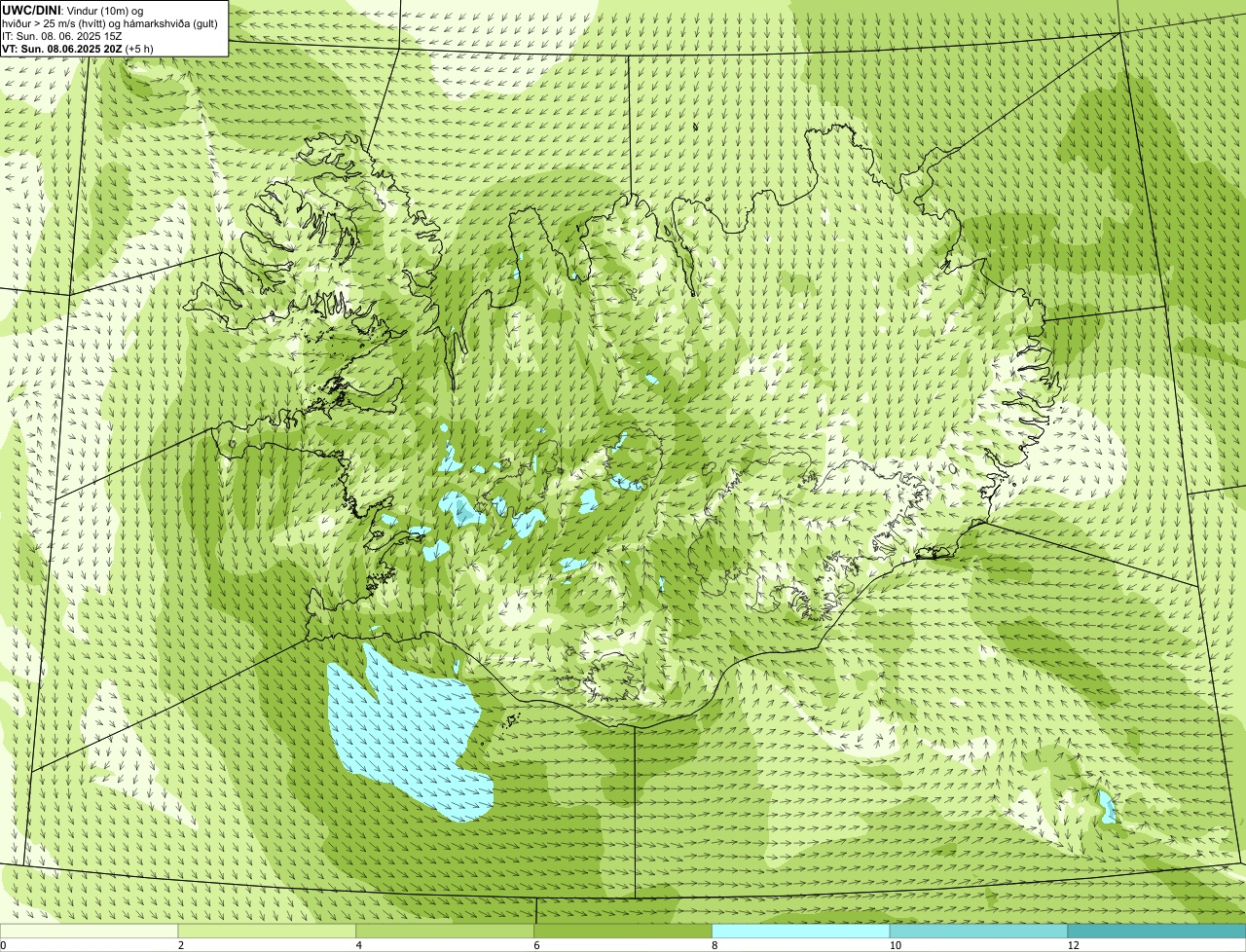Click the 6–8 m/s darker green legend segment
Viewport: 1246px width, 952px height.
click(623, 931)
